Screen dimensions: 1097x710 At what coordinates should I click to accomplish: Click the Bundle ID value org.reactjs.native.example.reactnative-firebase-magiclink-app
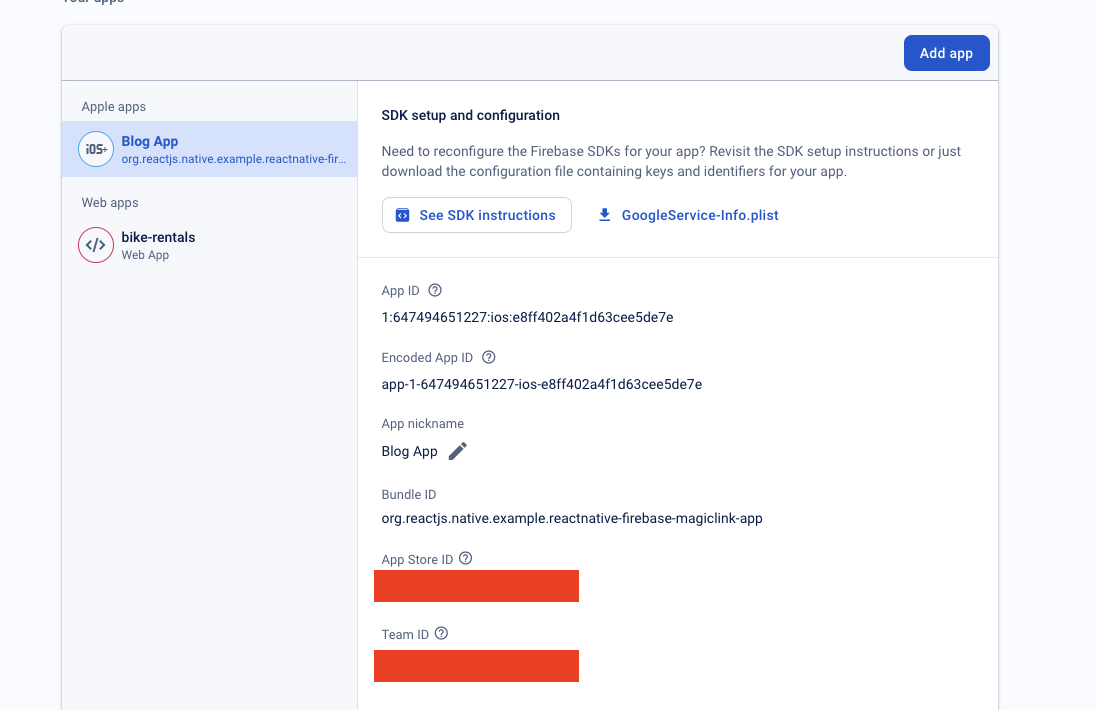pyautogui.click(x=572, y=518)
